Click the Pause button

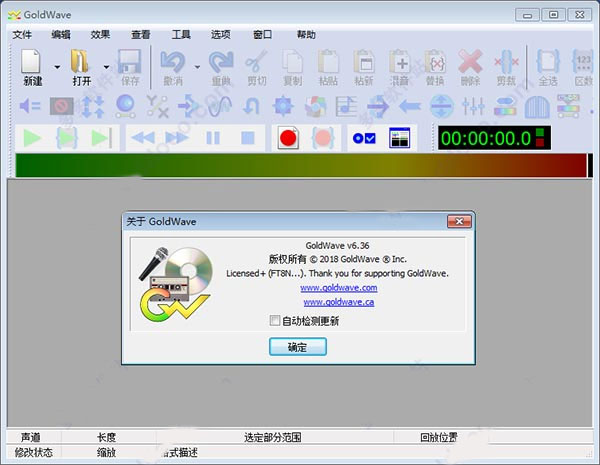click(213, 138)
